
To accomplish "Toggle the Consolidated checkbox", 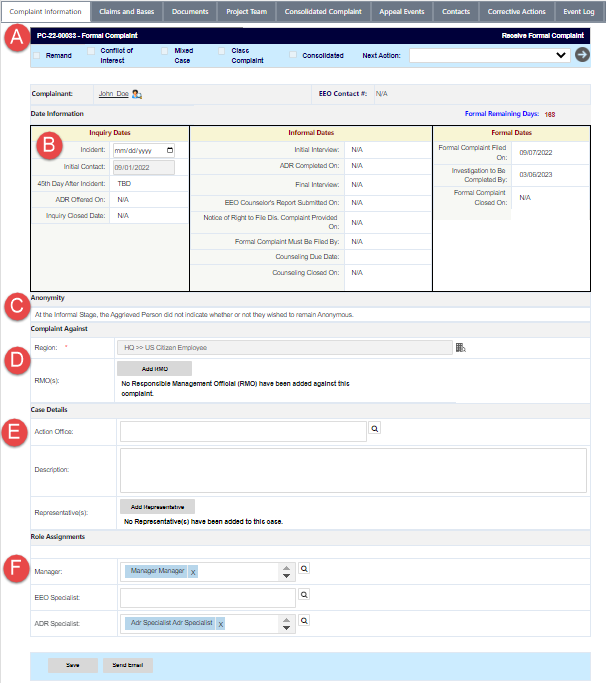I will point(293,55).
